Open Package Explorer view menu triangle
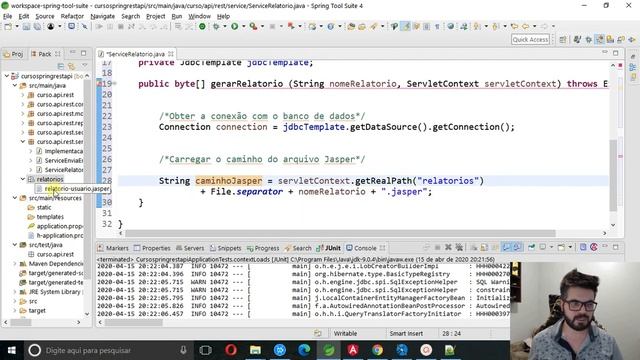The width and height of the screenshot is (640, 360). point(84,66)
